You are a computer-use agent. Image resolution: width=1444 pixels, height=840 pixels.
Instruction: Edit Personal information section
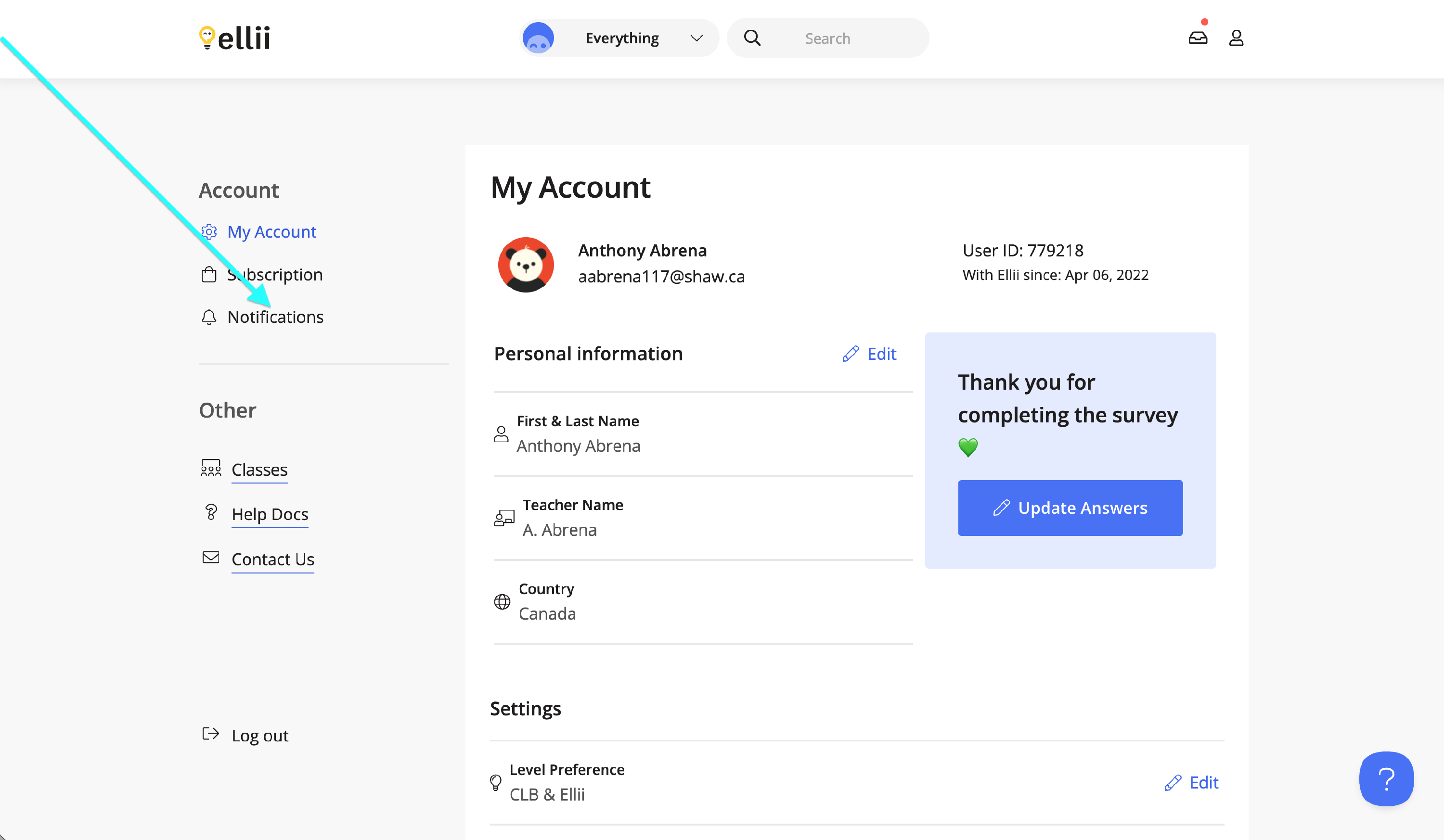click(x=870, y=354)
